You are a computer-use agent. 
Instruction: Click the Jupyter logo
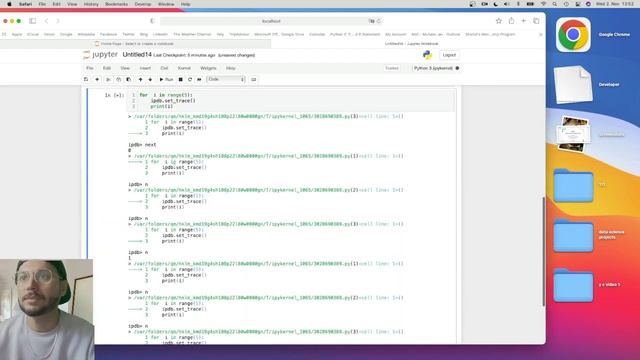click(x=100, y=55)
